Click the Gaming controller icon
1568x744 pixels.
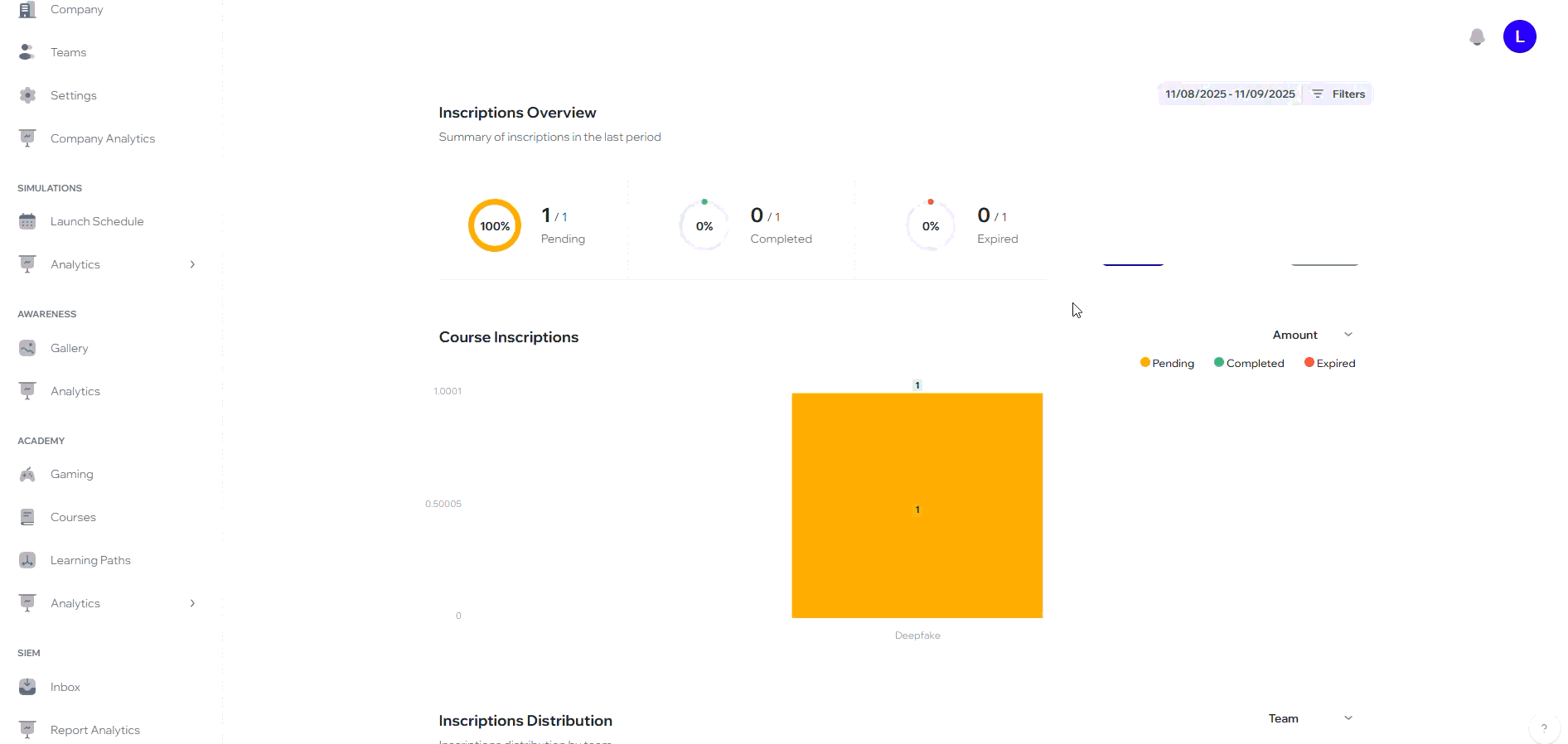(x=27, y=474)
